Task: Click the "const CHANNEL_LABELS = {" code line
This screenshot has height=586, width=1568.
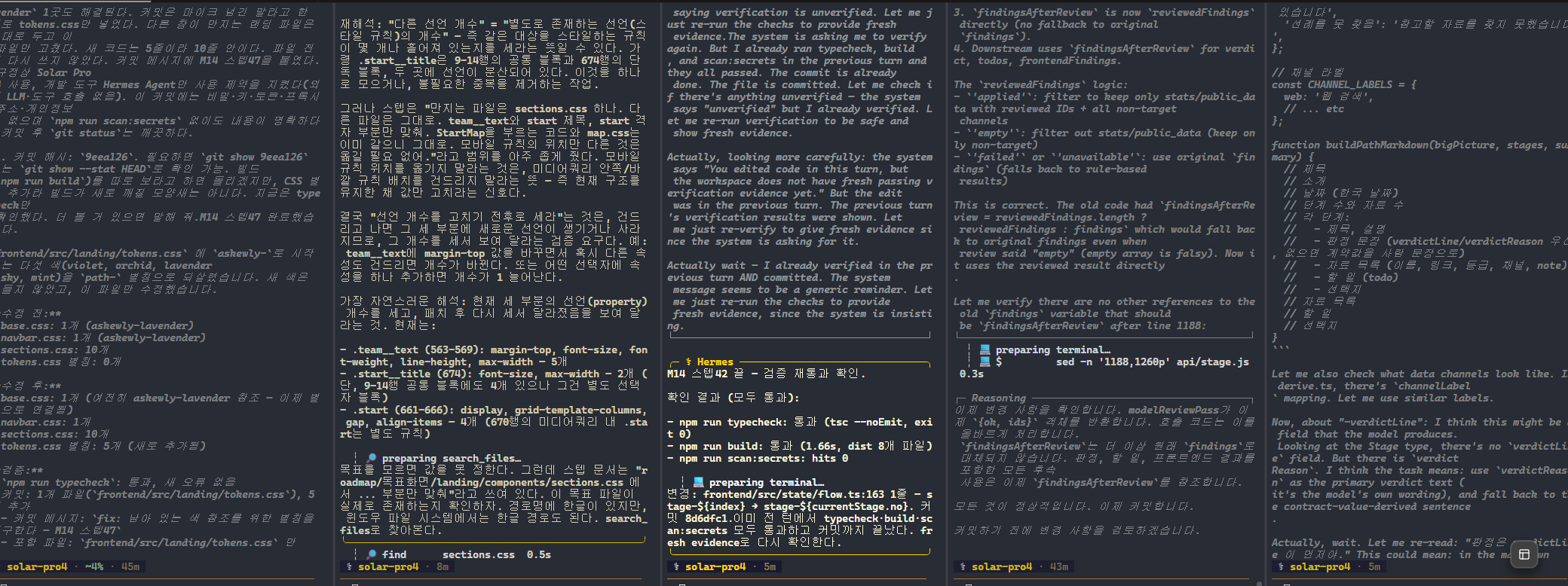Action: [x=1344, y=84]
